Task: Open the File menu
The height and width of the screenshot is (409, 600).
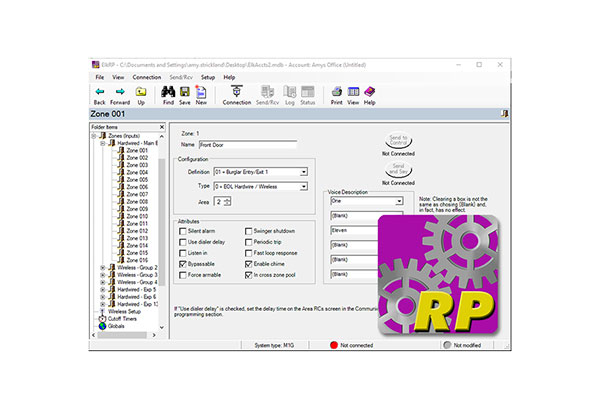Action: coord(99,77)
